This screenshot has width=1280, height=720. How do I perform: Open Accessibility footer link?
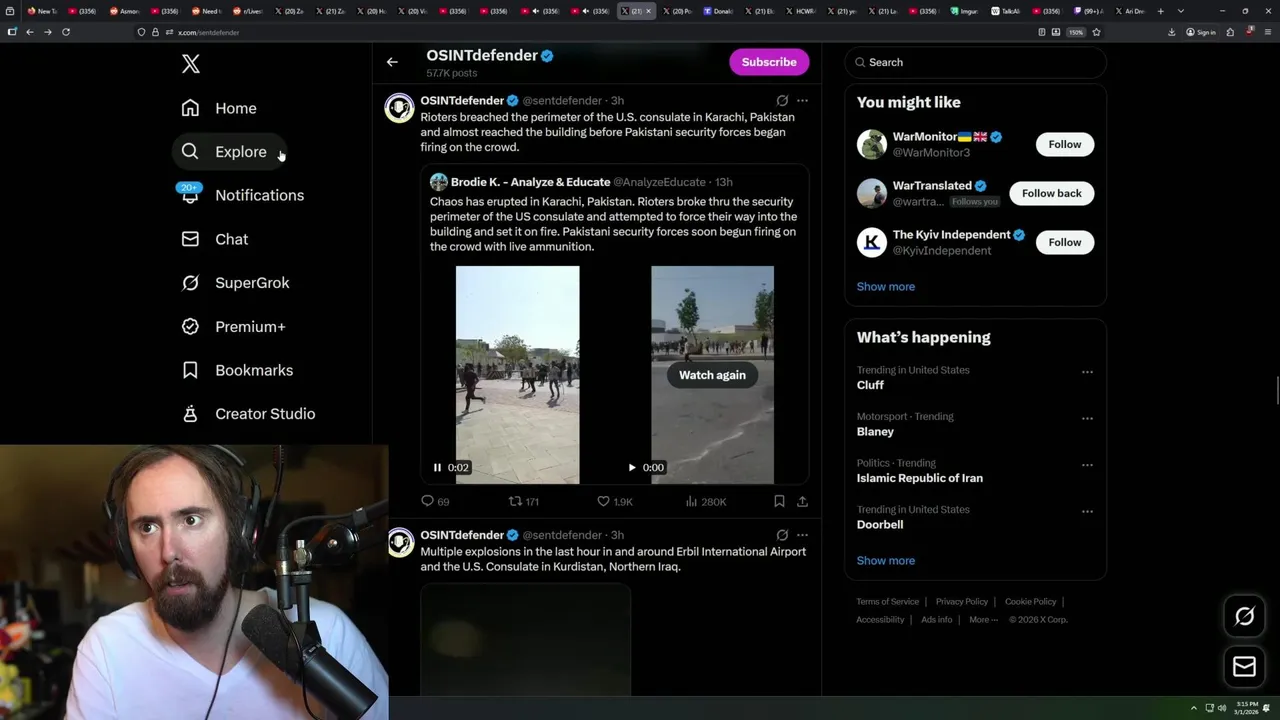tap(880, 620)
